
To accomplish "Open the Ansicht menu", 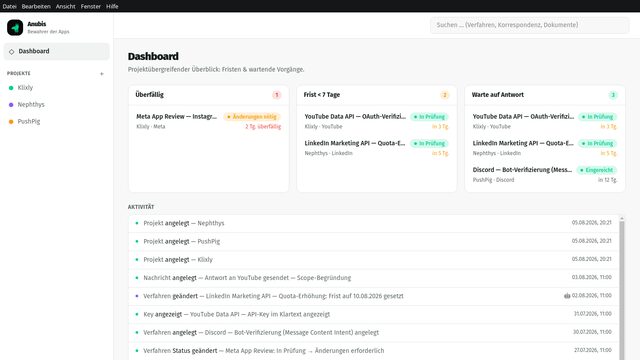I will [66, 6].
